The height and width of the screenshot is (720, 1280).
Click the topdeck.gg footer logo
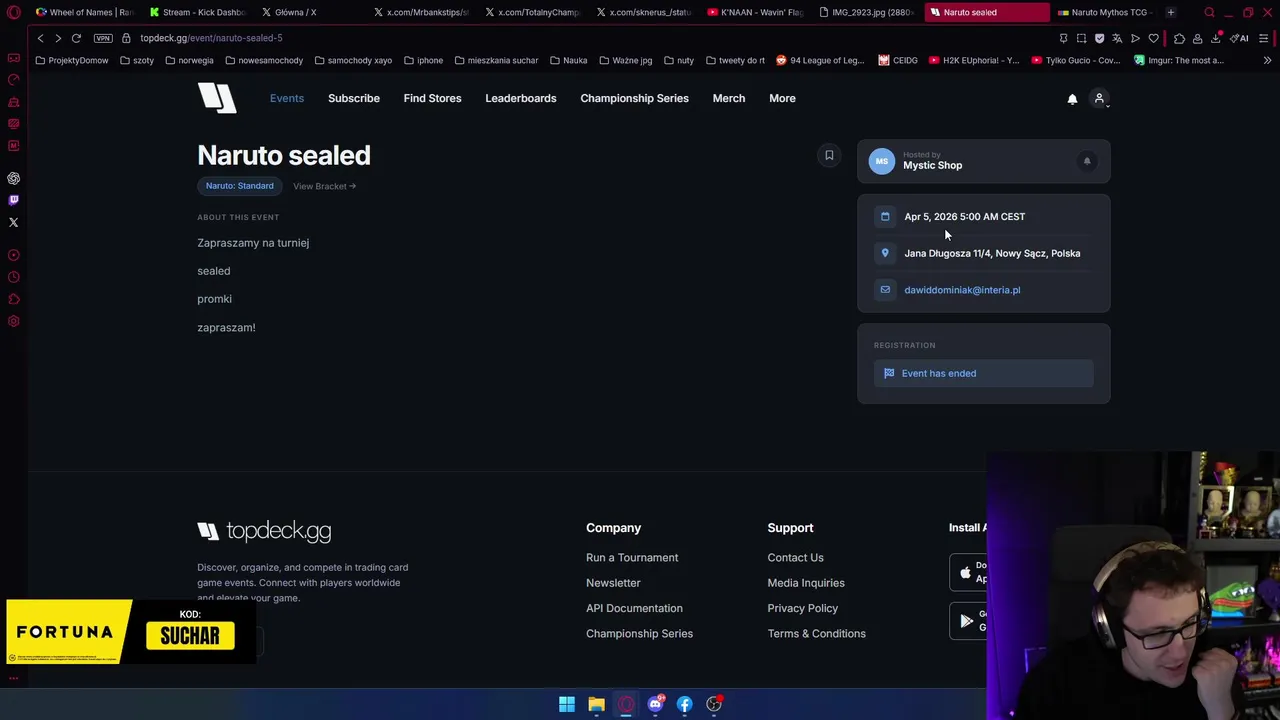pyautogui.click(x=264, y=531)
